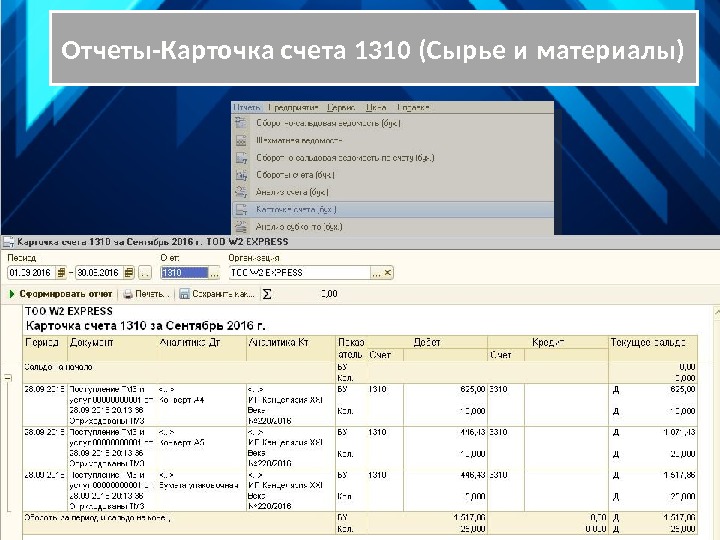Click the printer icon

click(x=128, y=294)
